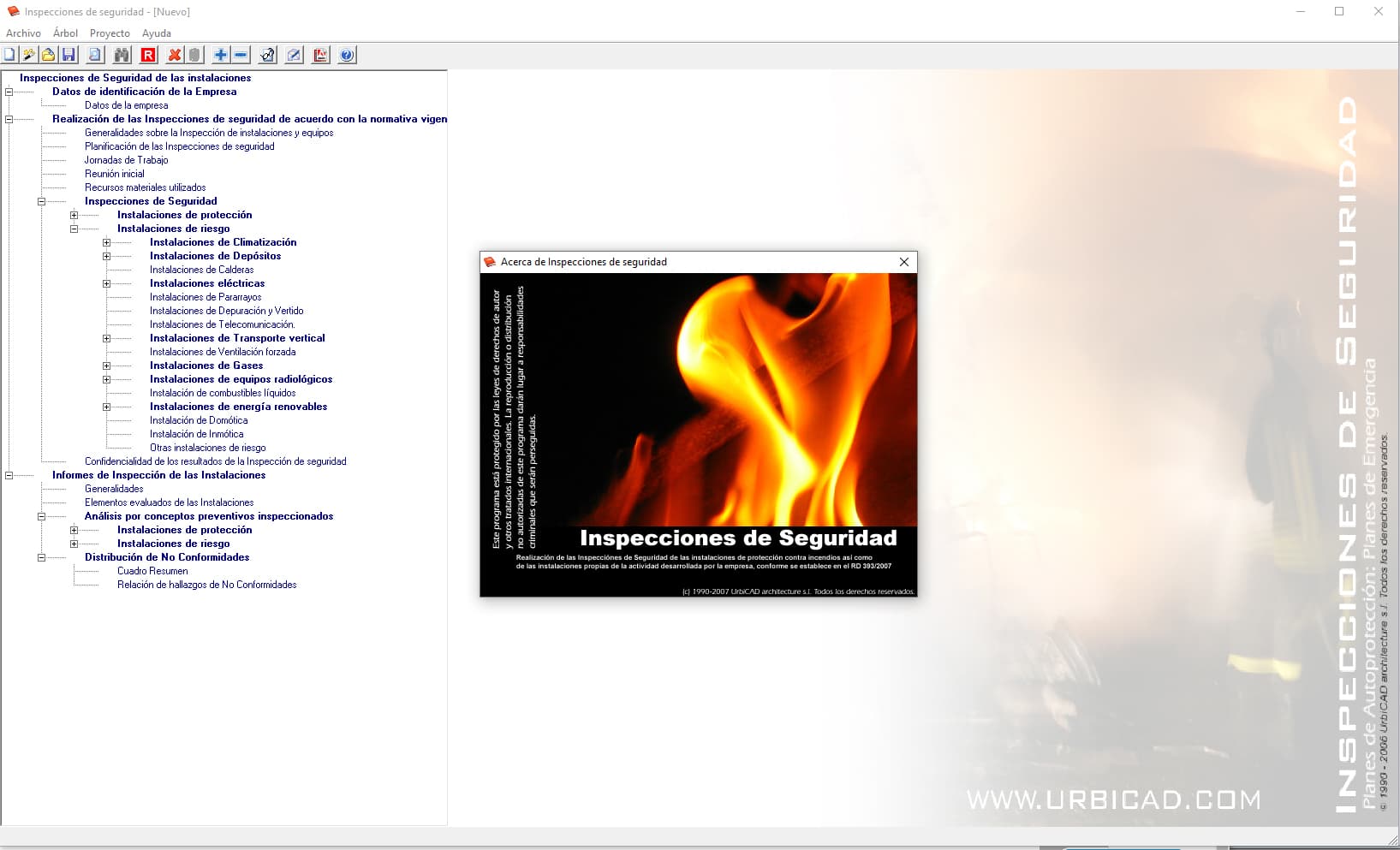Select Cuadro Resumen item
This screenshot has width=1400, height=850.
point(152,571)
